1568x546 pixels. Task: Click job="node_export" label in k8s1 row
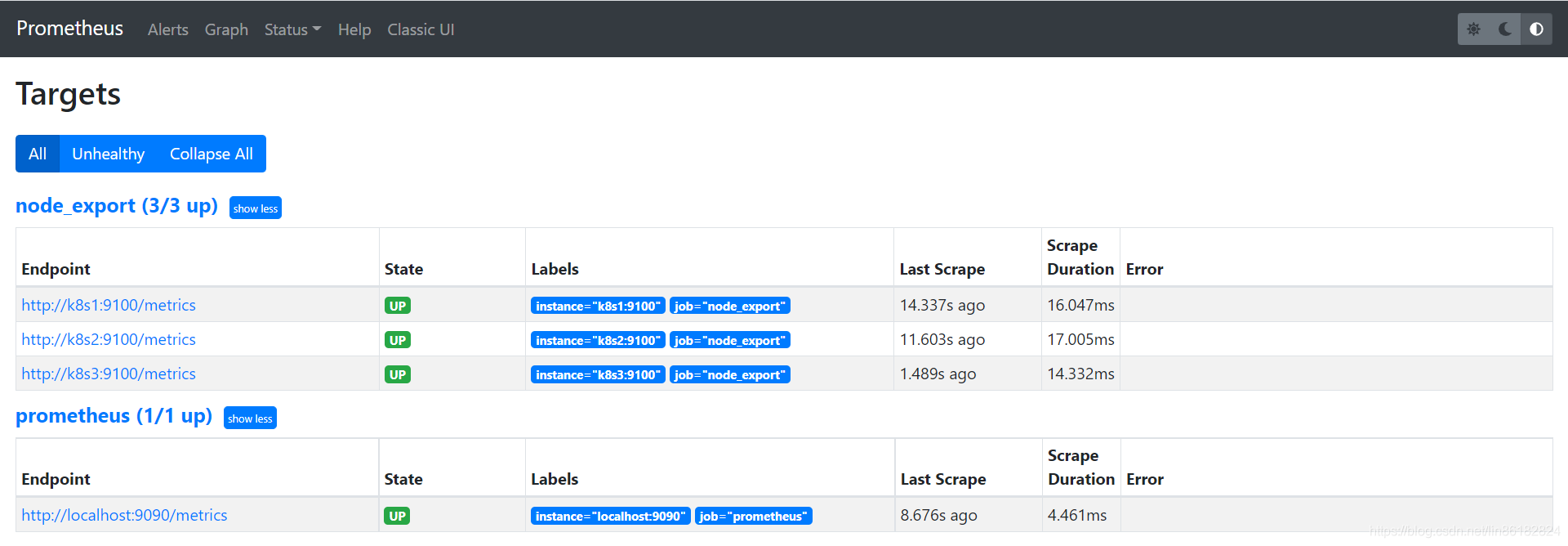[730, 306]
